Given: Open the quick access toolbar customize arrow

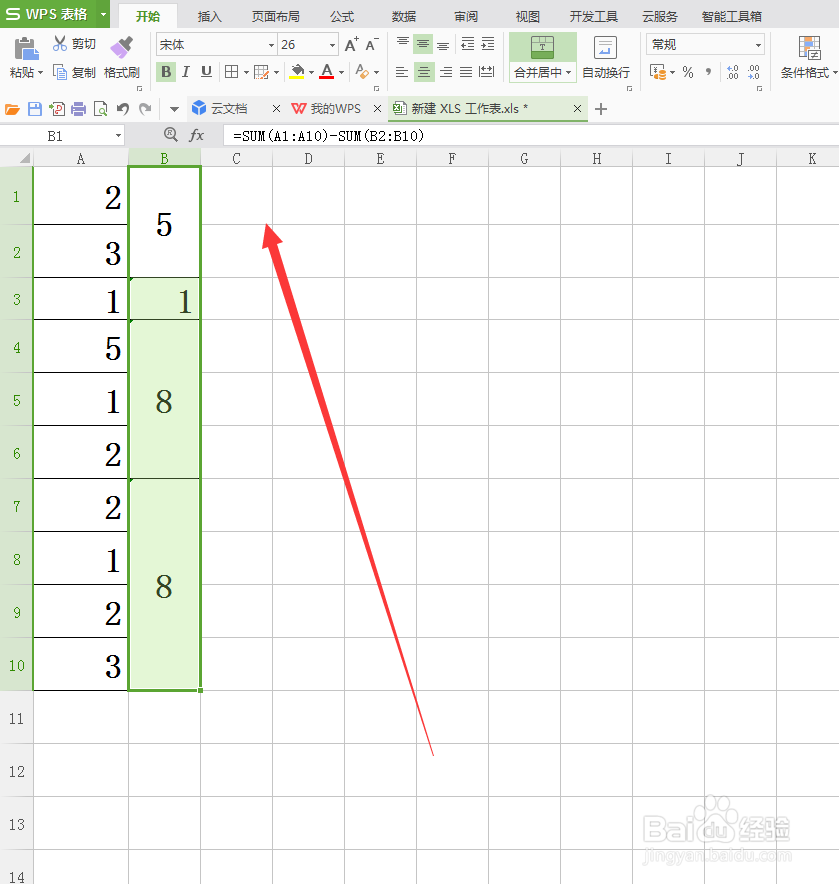Looking at the screenshot, I should coord(174,109).
